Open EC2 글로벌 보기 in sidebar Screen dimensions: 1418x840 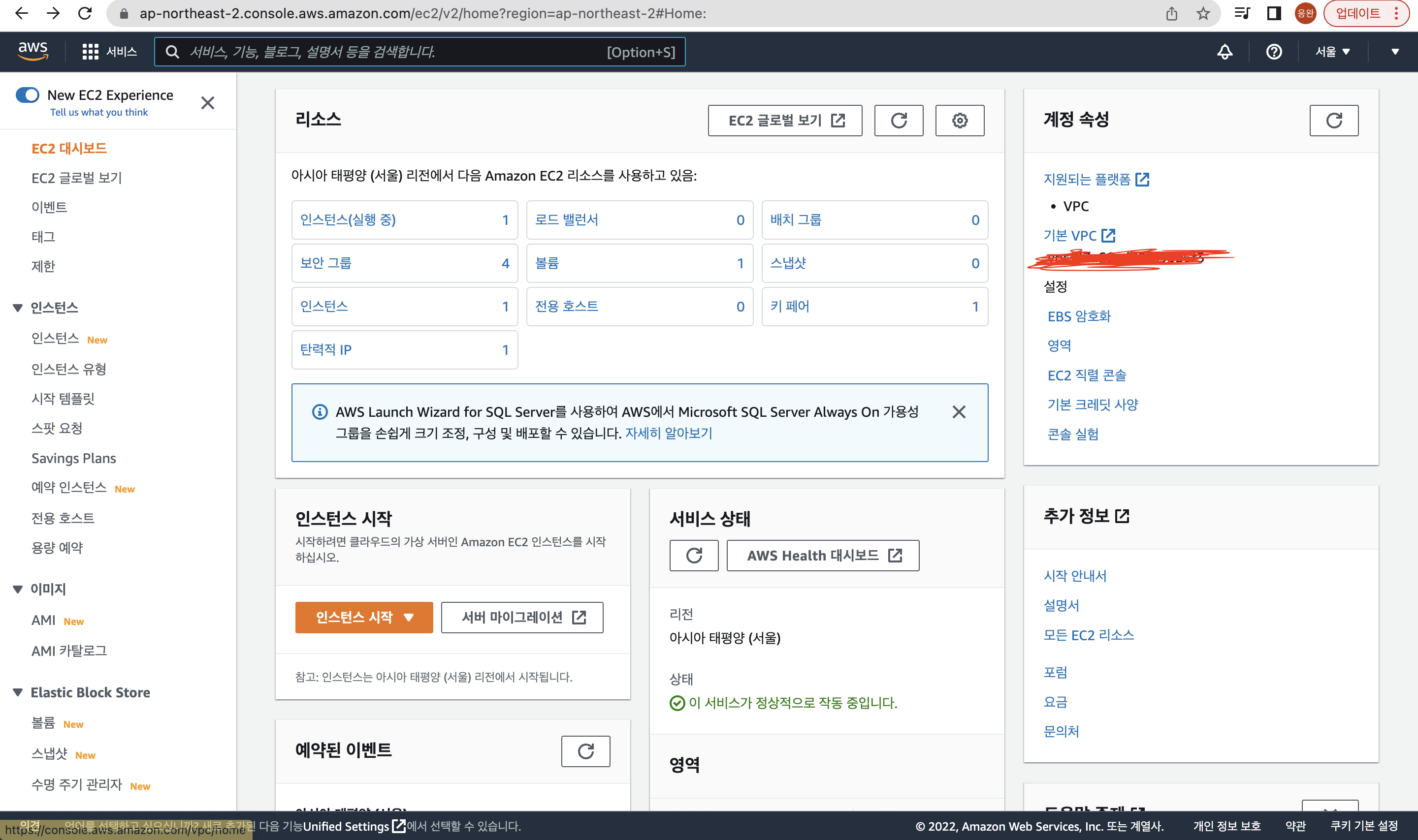76,178
